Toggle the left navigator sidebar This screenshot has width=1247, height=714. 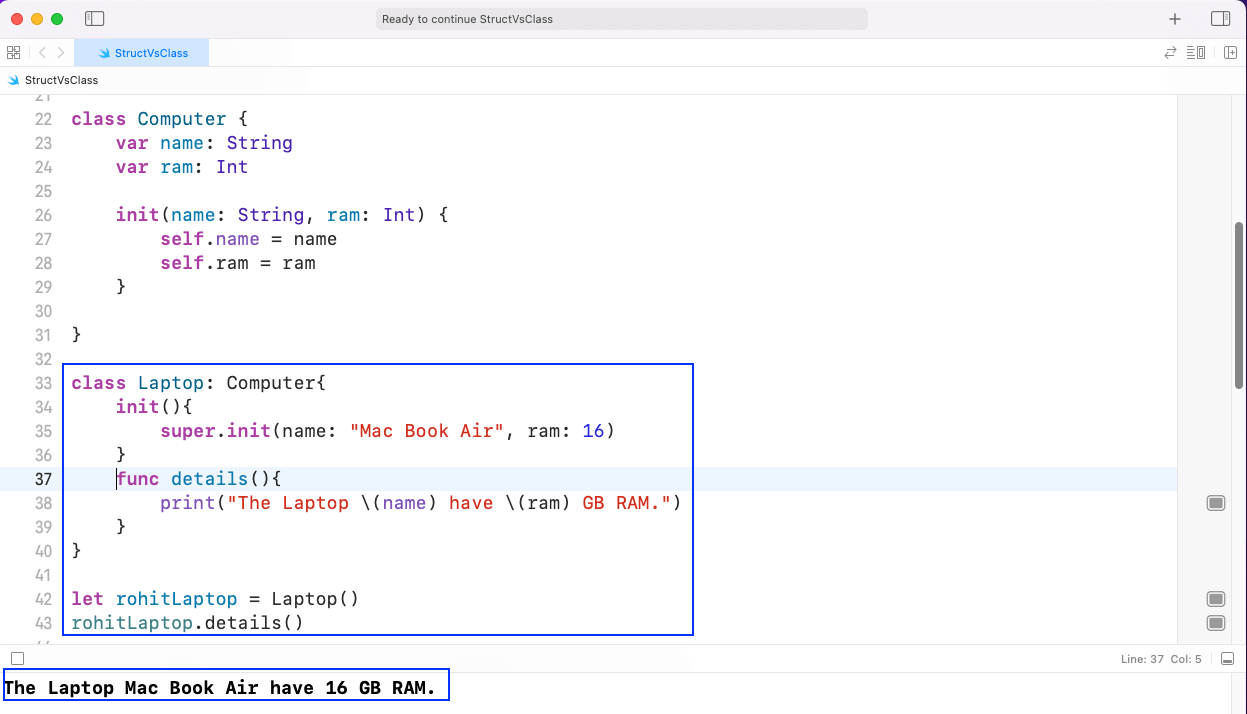[95, 19]
